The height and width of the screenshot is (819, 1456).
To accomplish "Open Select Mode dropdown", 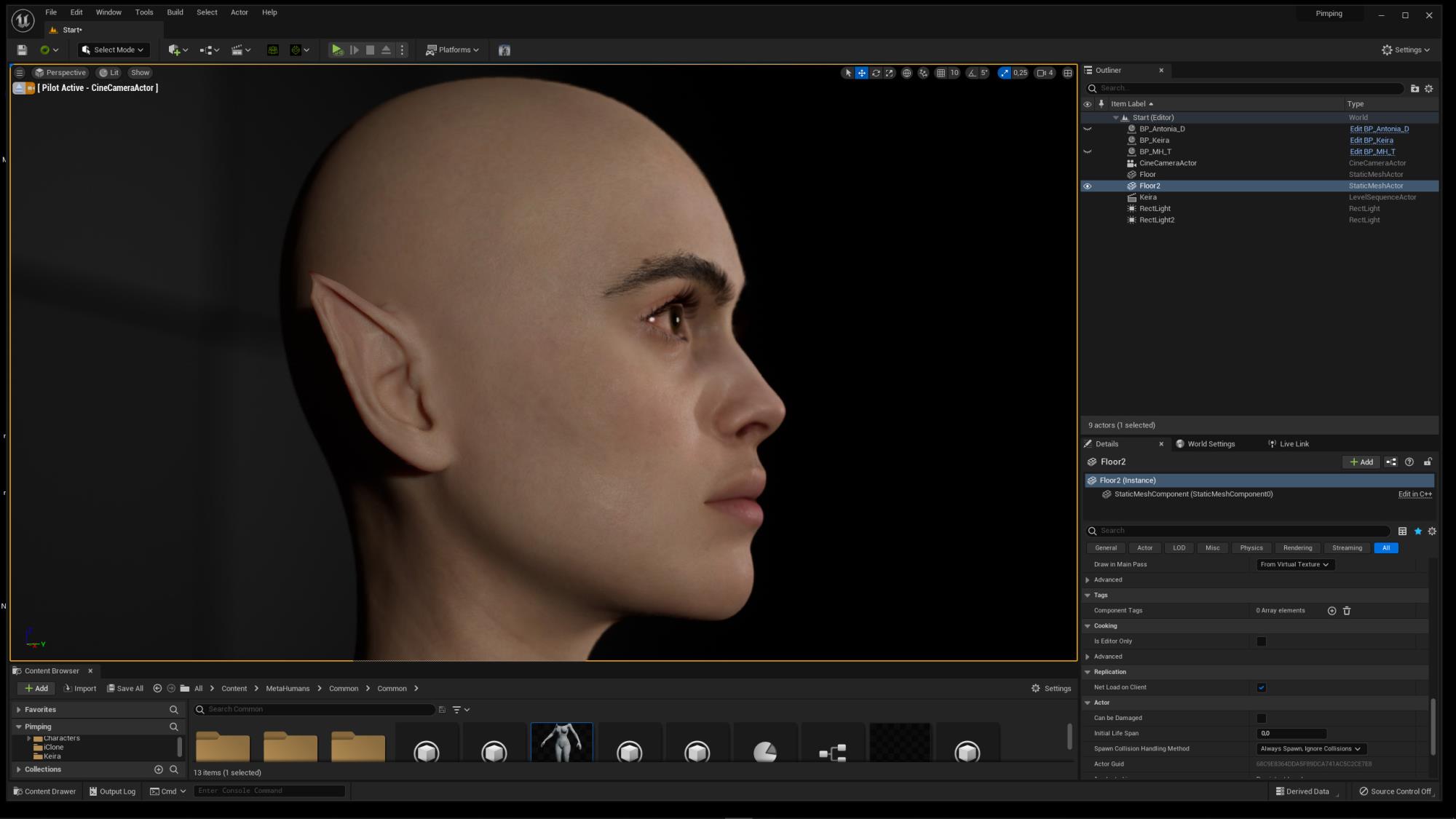I will coord(114,50).
